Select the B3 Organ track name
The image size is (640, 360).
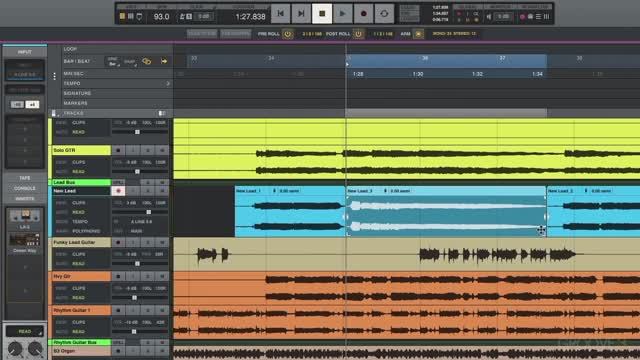81,351
